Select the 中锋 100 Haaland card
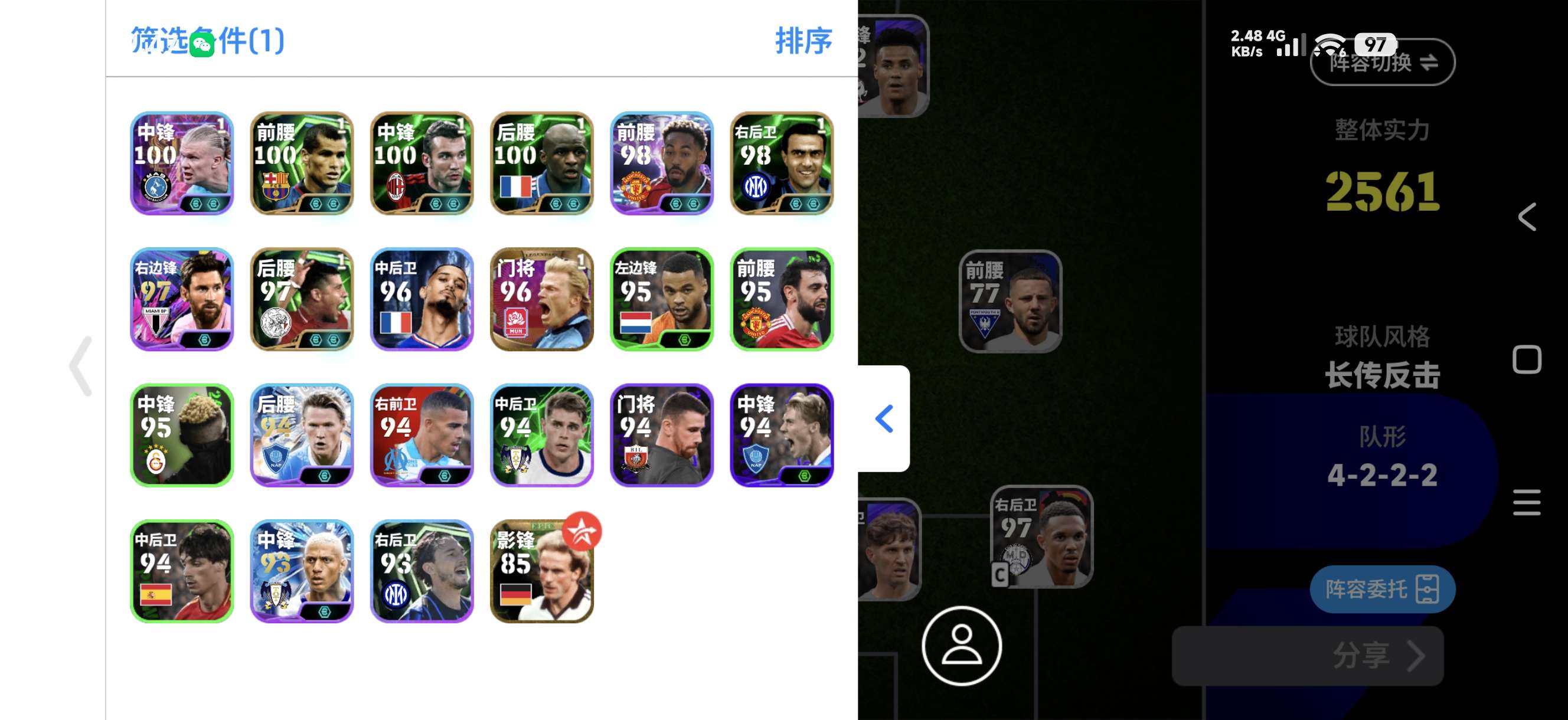 [x=182, y=163]
